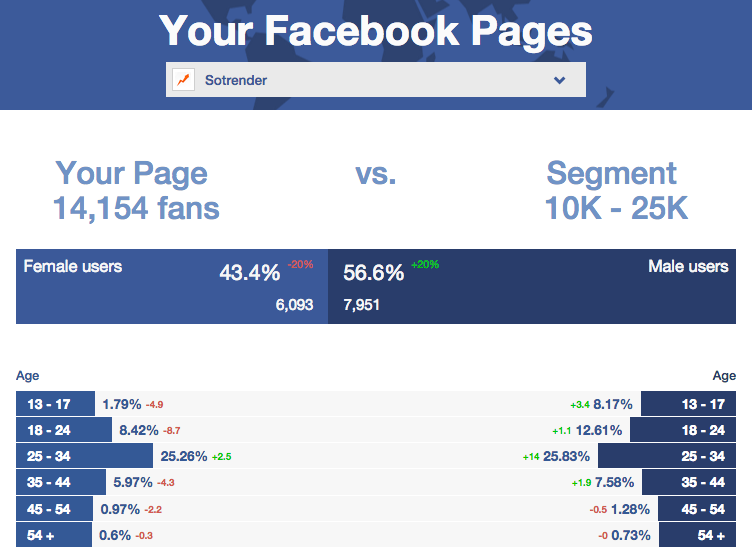This screenshot has height=554, width=752.
Task: Click the male 56.6% percentage value
Action: [374, 273]
